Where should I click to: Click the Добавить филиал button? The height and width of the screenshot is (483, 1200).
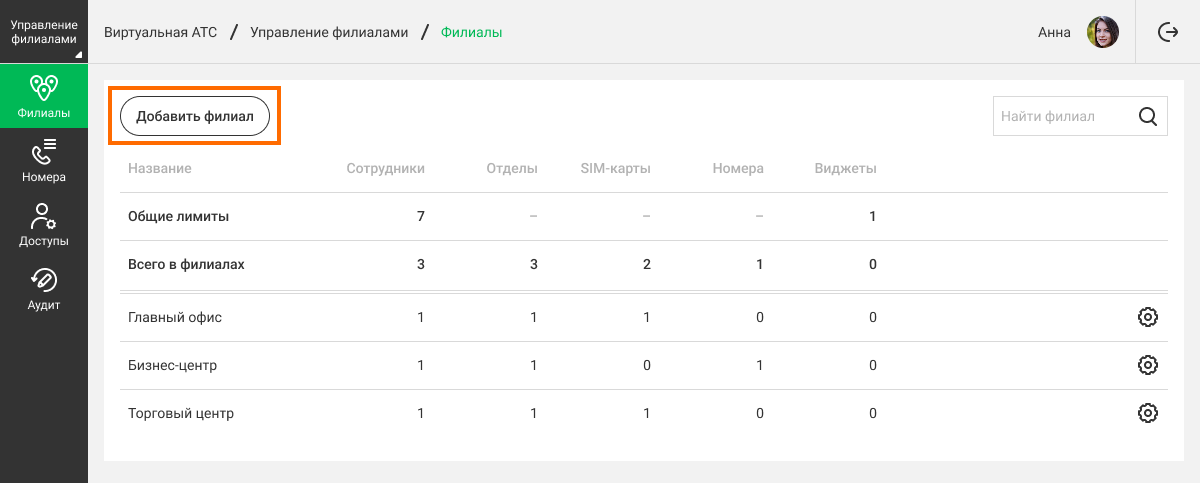click(195, 116)
